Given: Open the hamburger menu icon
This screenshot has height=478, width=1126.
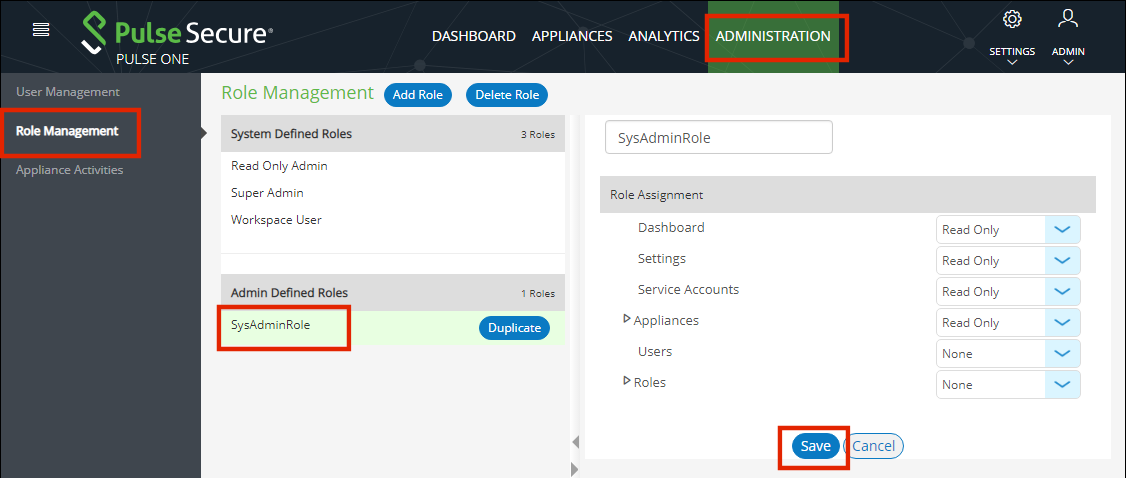Looking at the screenshot, I should pyautogui.click(x=41, y=29).
